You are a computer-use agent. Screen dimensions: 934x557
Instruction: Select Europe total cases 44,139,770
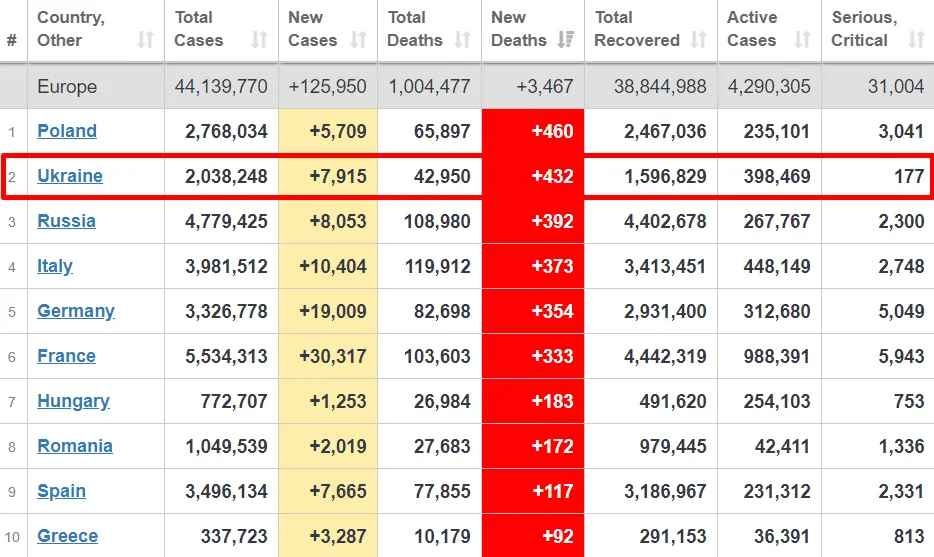click(221, 86)
